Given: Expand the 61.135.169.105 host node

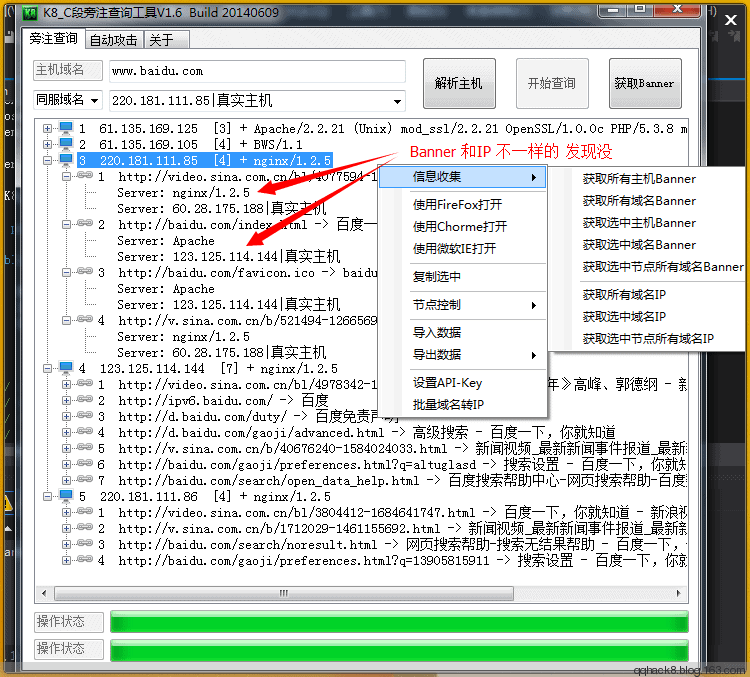Looking at the screenshot, I should (47, 144).
